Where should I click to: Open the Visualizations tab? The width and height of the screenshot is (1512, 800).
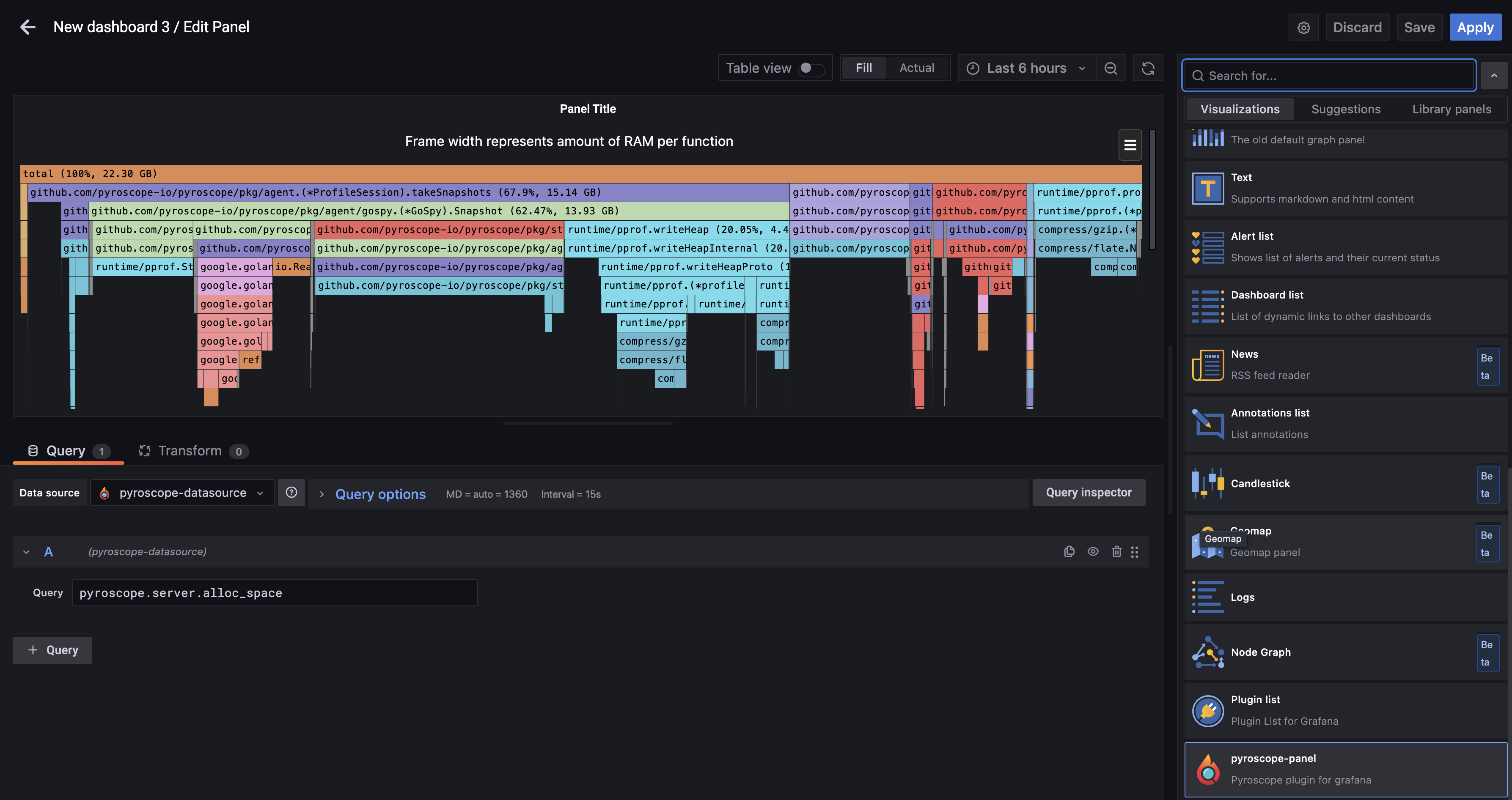click(x=1240, y=109)
